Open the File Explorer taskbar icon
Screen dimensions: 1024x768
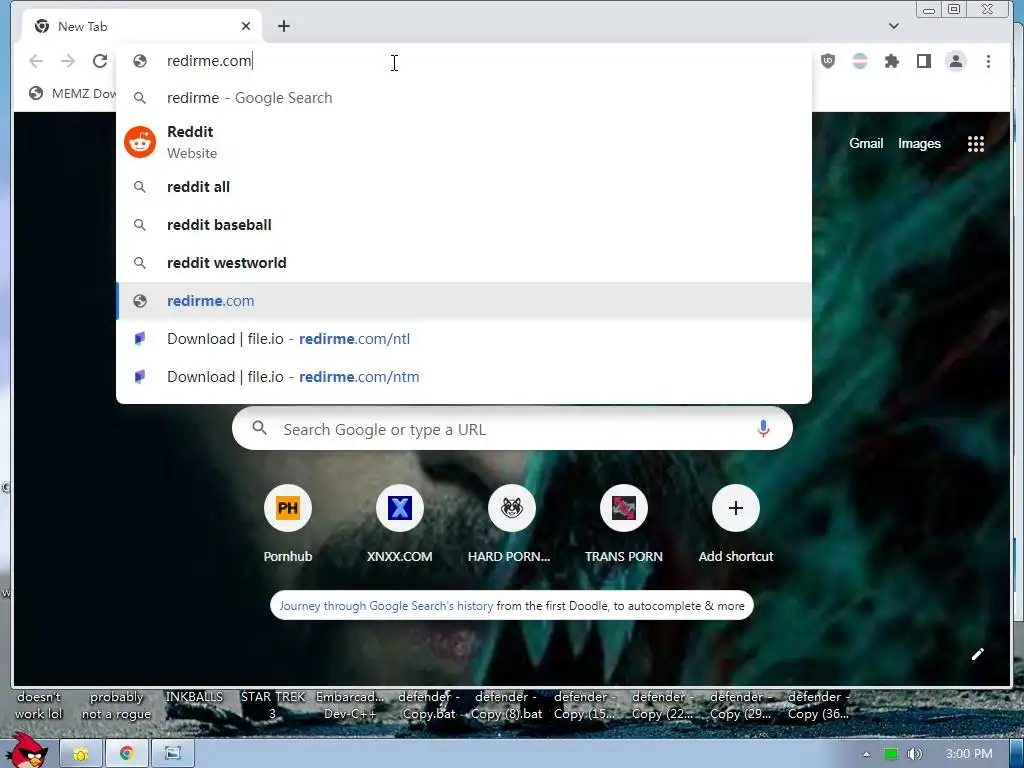[81, 754]
